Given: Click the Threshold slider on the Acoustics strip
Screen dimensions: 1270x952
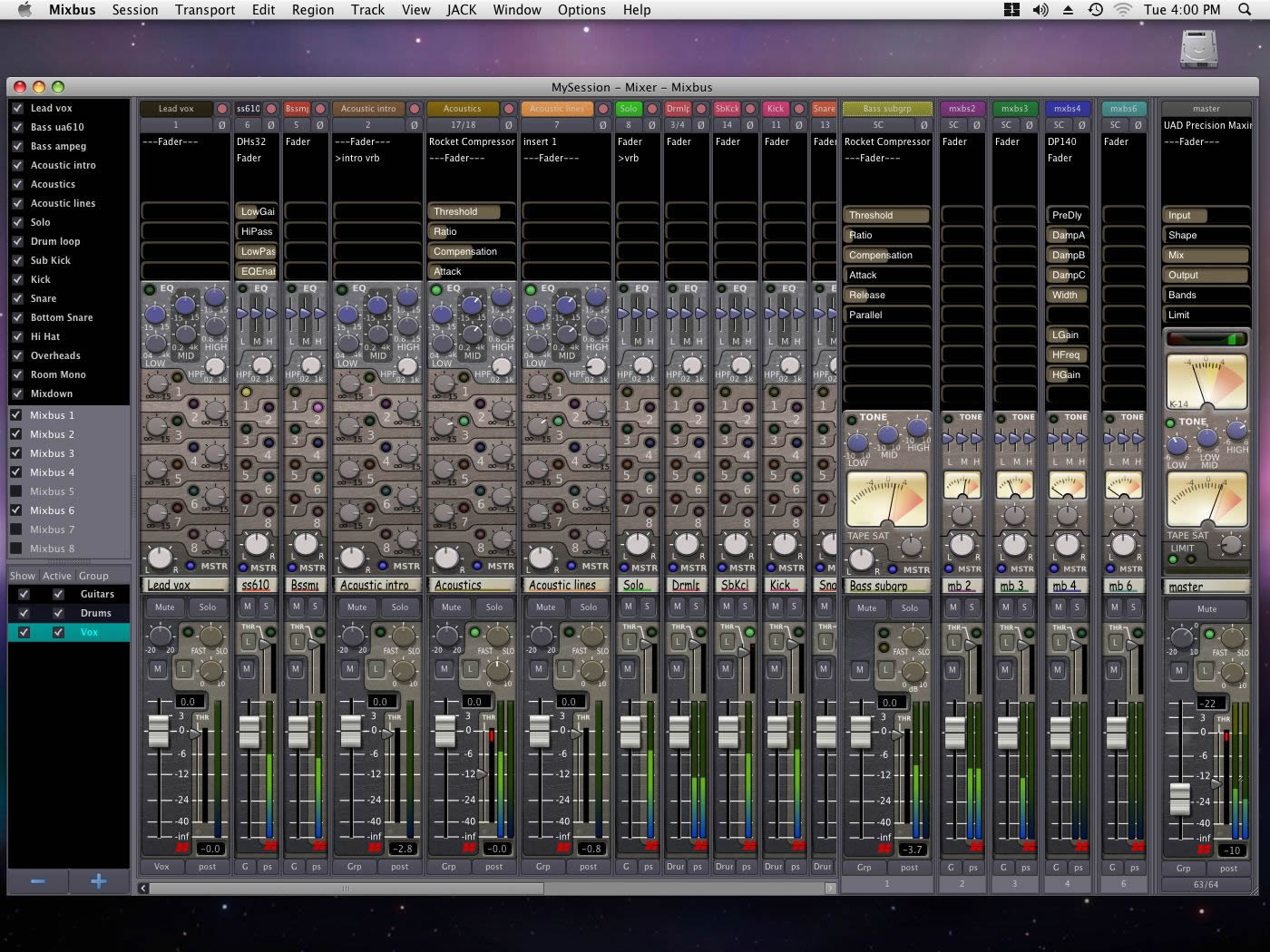Looking at the screenshot, I should click(472, 211).
